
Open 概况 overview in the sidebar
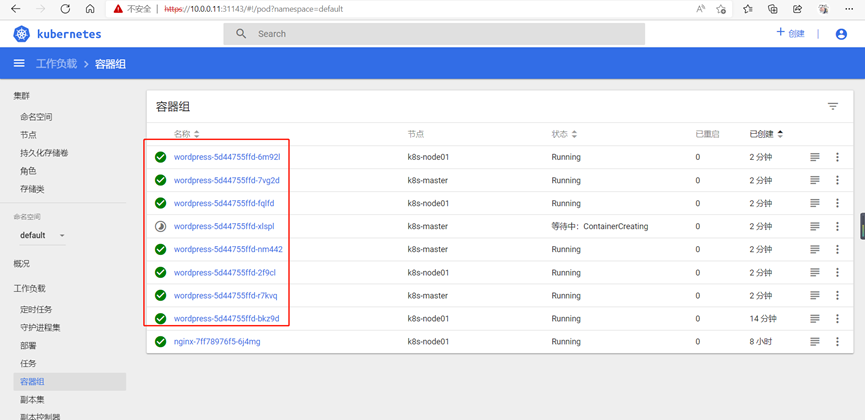pyautogui.click(x=22, y=263)
